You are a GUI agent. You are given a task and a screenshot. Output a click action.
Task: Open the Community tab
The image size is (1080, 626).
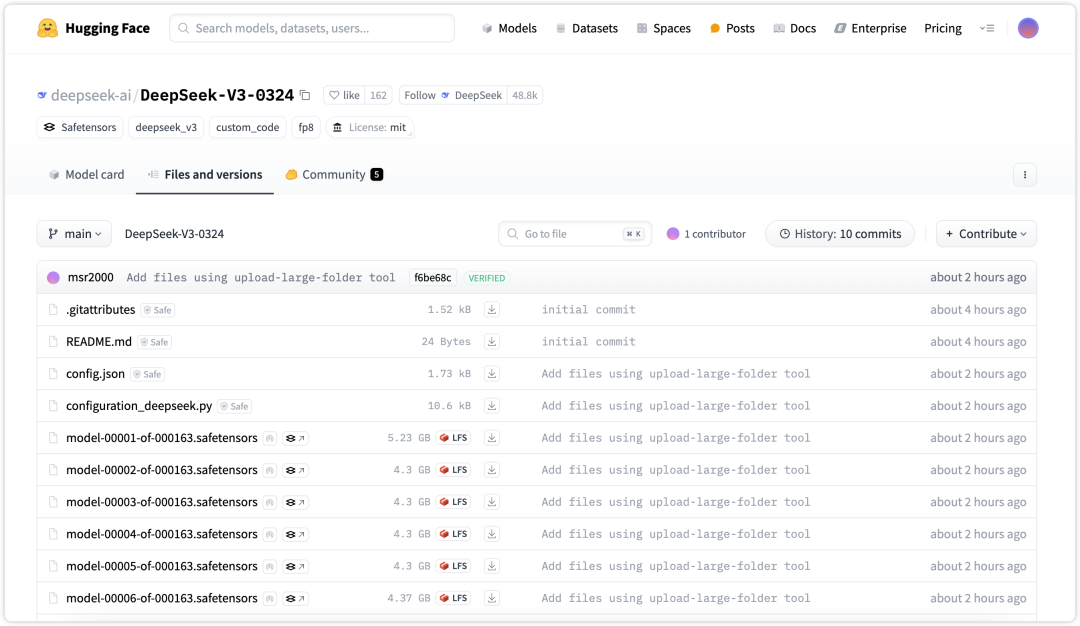coord(333,175)
